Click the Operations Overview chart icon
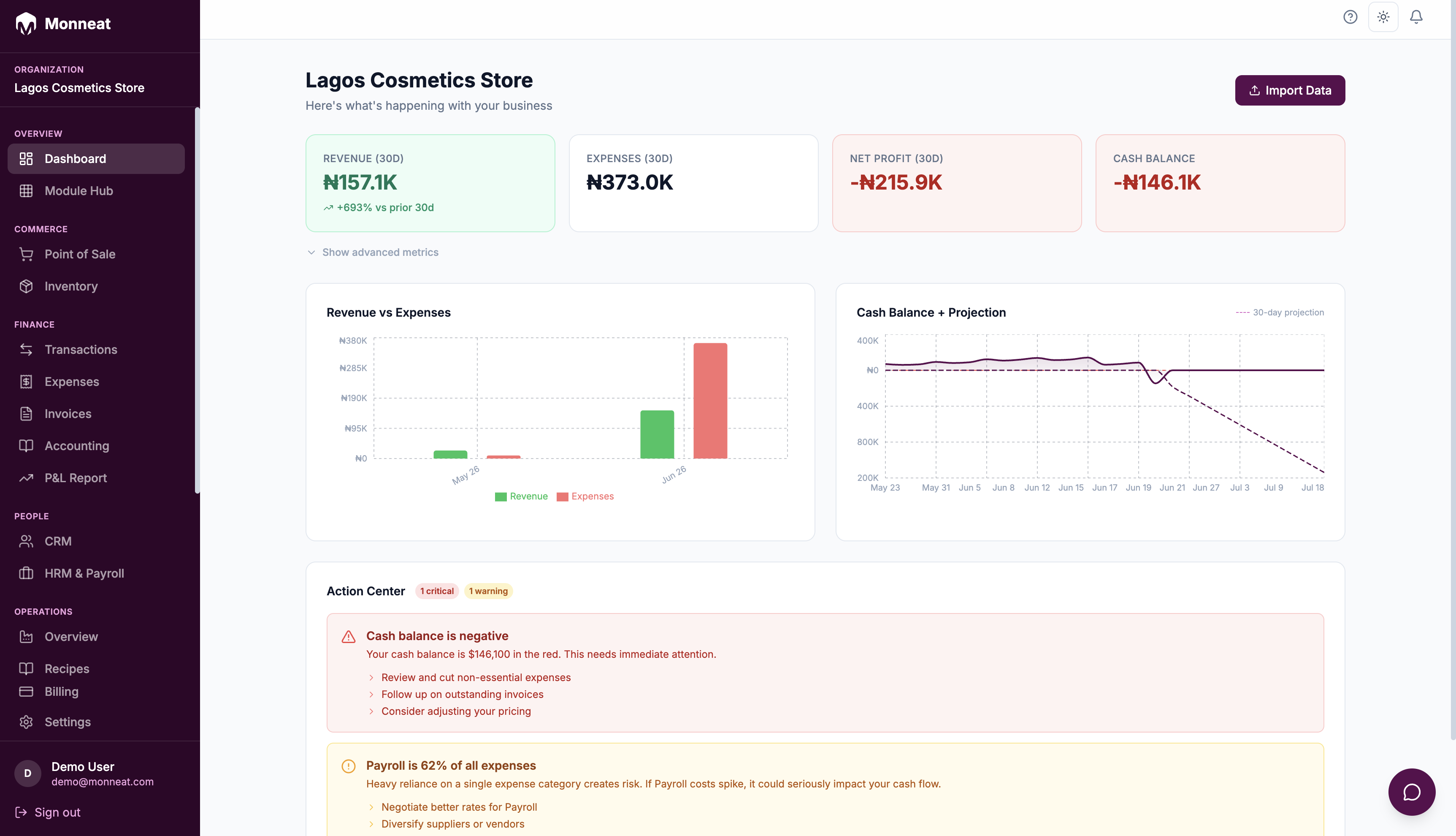Screen dimensions: 1456x836 [x=27, y=636]
